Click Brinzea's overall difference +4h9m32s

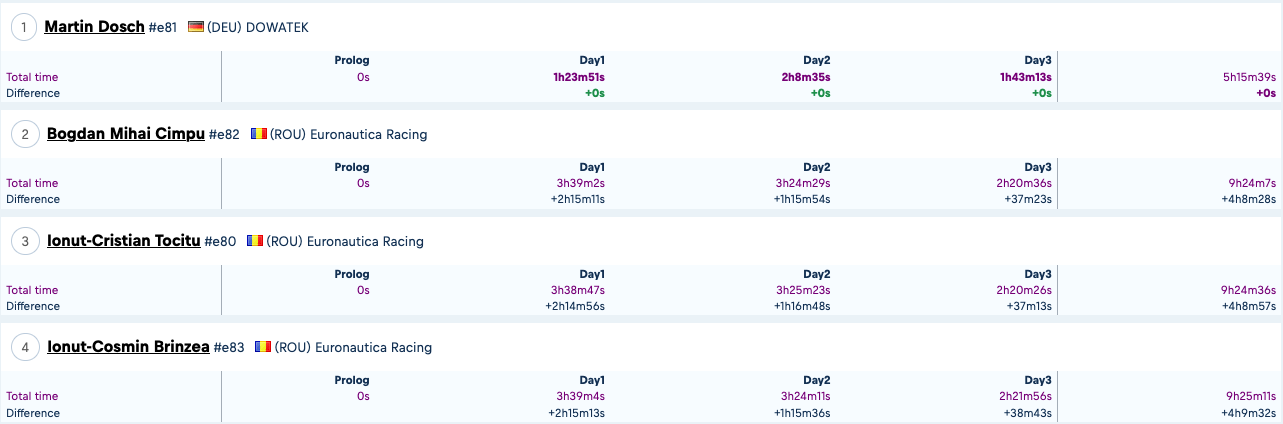coord(1251,413)
